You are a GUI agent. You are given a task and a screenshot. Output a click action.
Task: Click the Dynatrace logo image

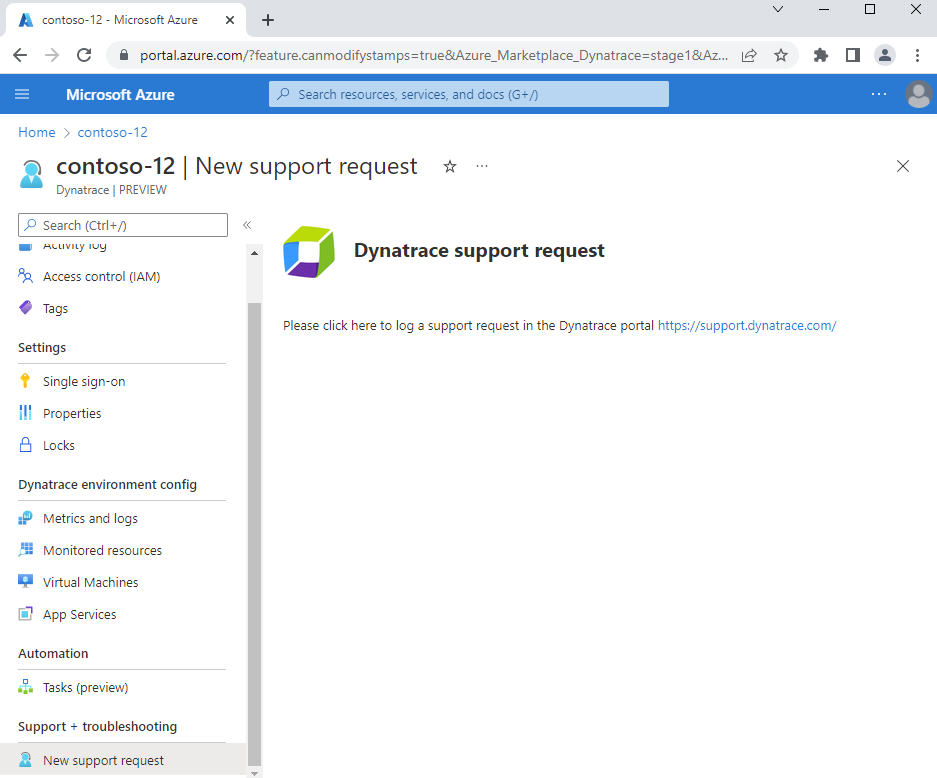click(308, 252)
